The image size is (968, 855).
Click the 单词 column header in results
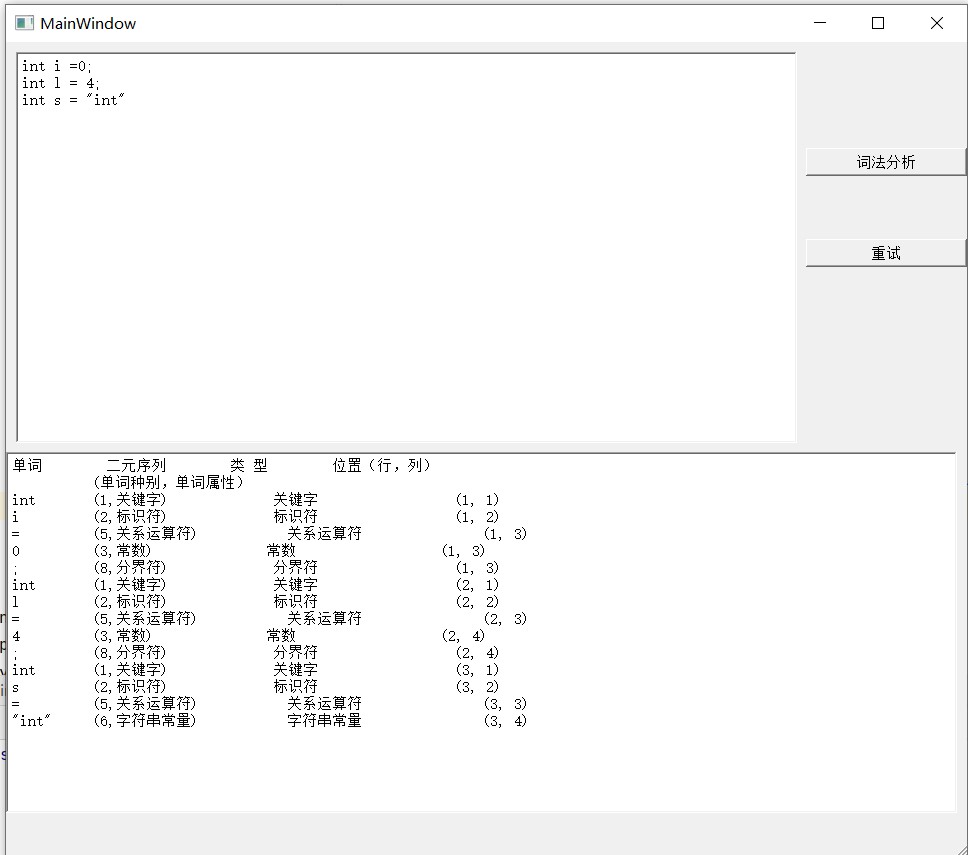click(21, 464)
